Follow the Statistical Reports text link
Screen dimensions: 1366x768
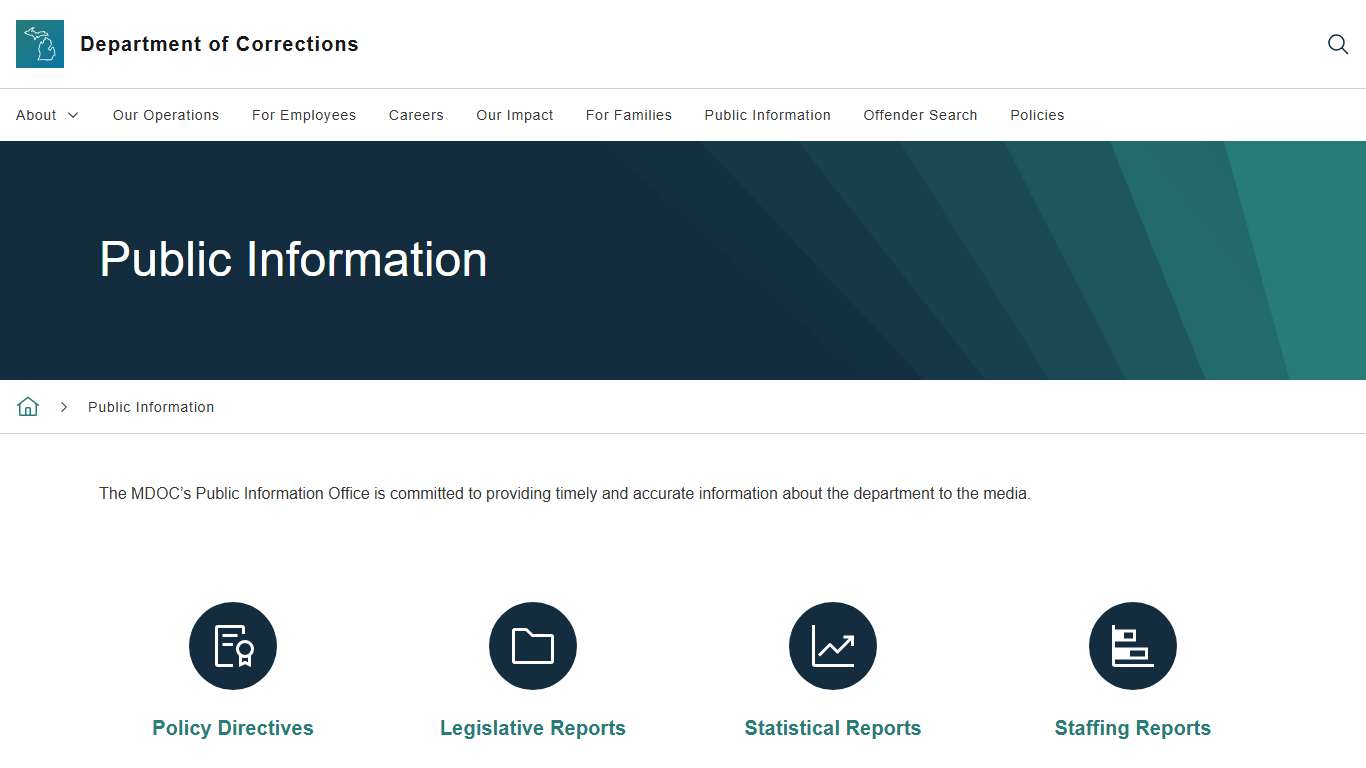(x=833, y=728)
